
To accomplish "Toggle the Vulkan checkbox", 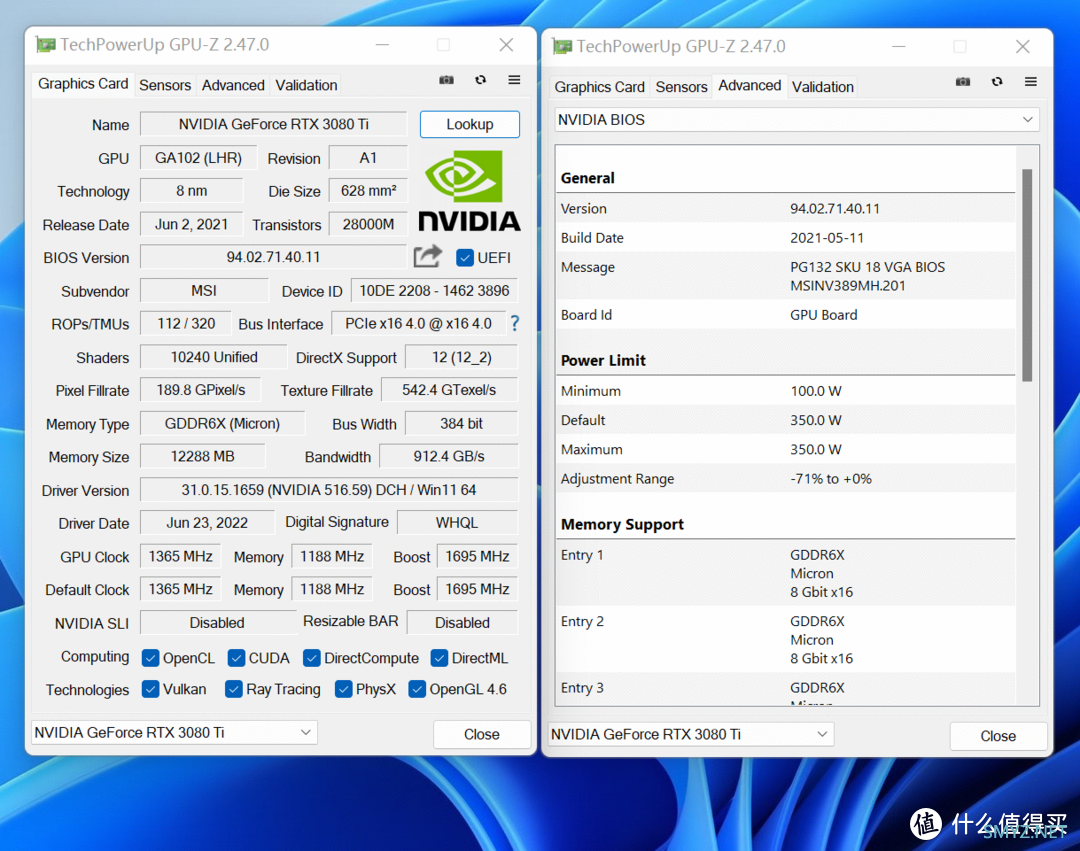I will click(x=150, y=689).
